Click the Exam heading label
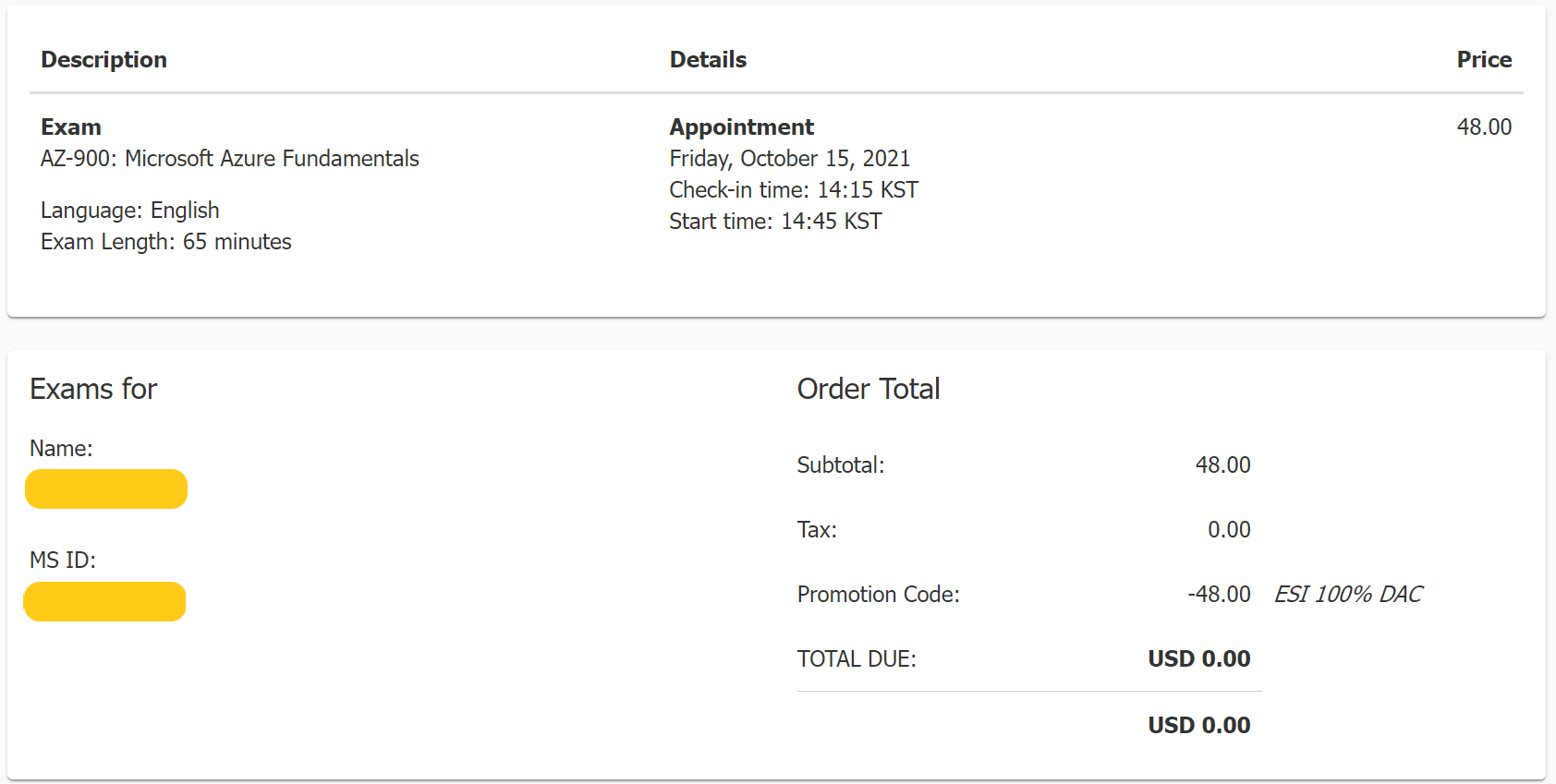The width and height of the screenshot is (1556, 784). pos(71,127)
